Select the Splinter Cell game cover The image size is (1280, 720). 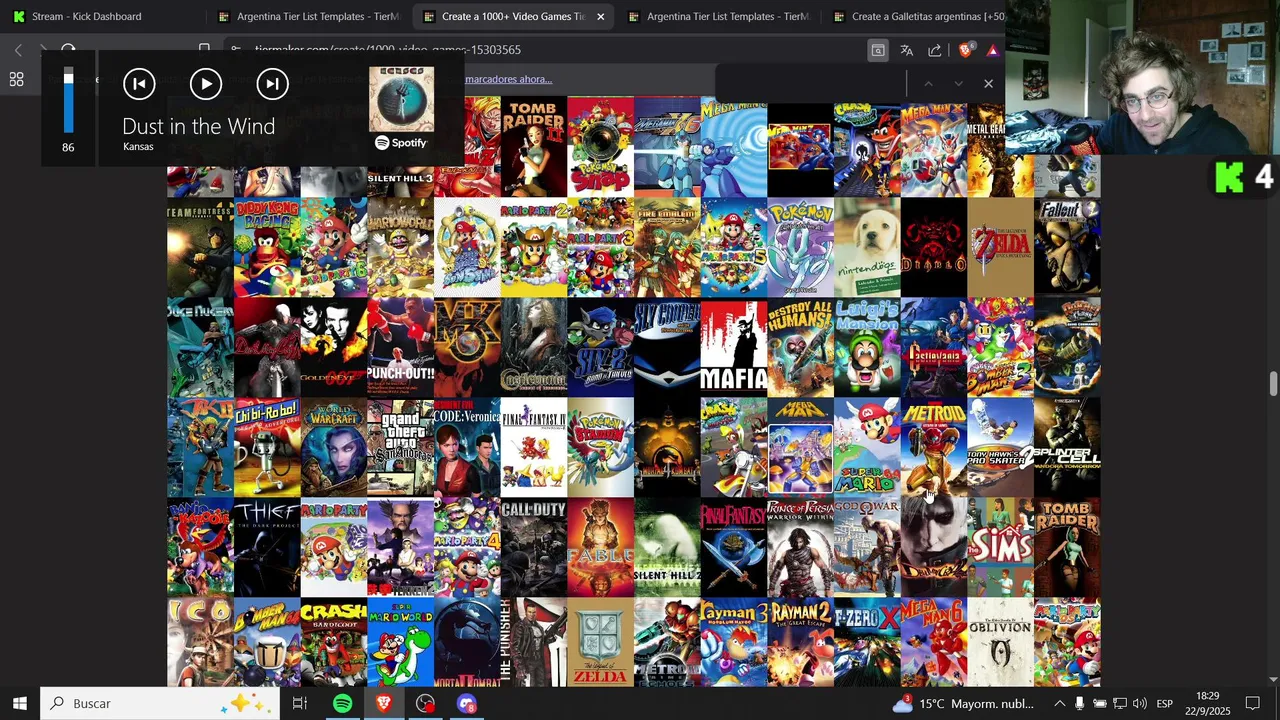(1067, 447)
